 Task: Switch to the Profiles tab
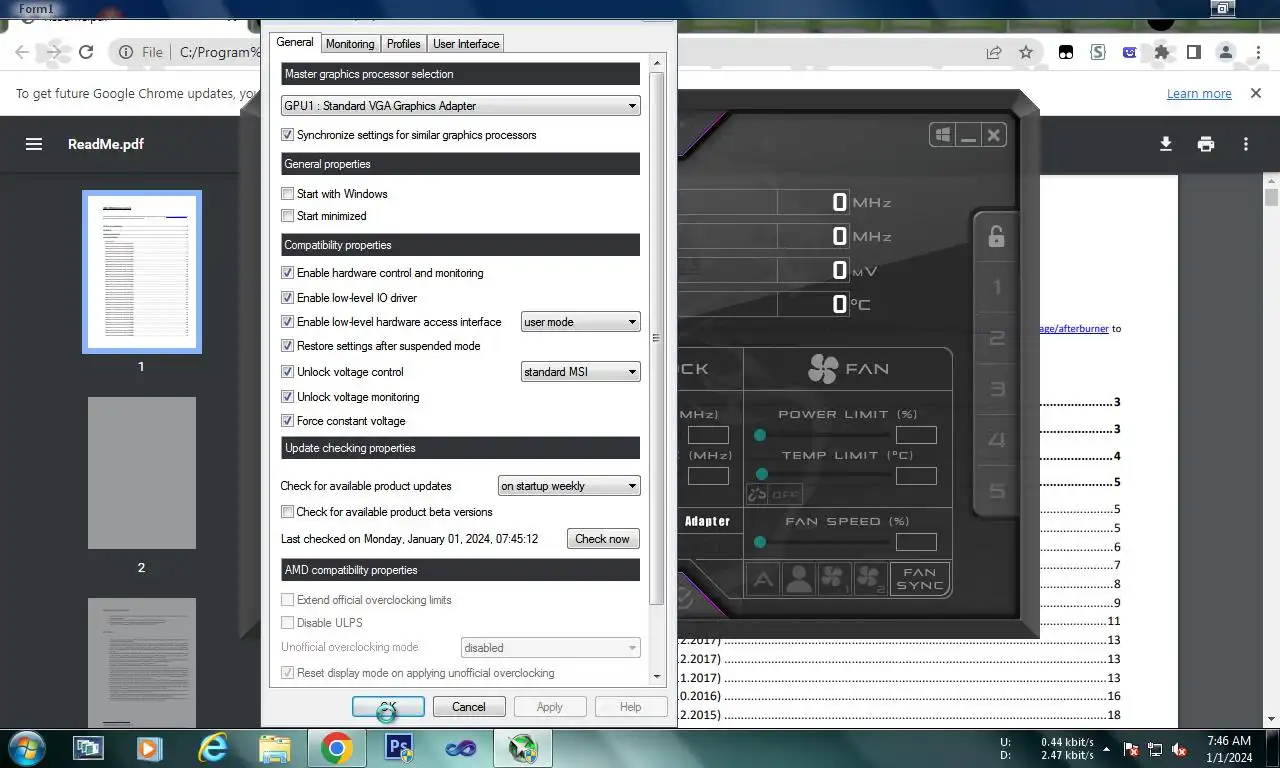pos(403,44)
